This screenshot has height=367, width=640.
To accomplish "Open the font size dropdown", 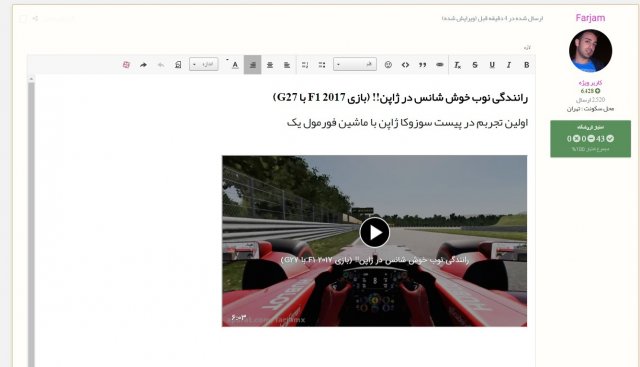I will 204,65.
